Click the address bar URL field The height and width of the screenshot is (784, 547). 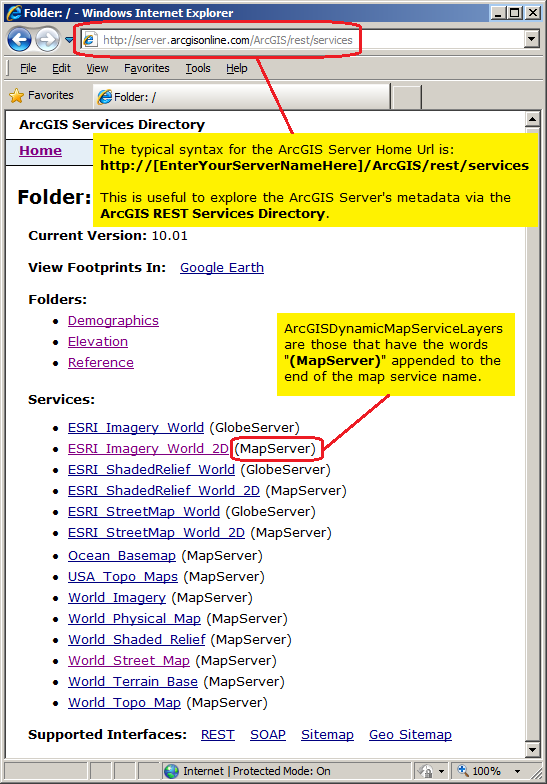pyautogui.click(x=303, y=40)
